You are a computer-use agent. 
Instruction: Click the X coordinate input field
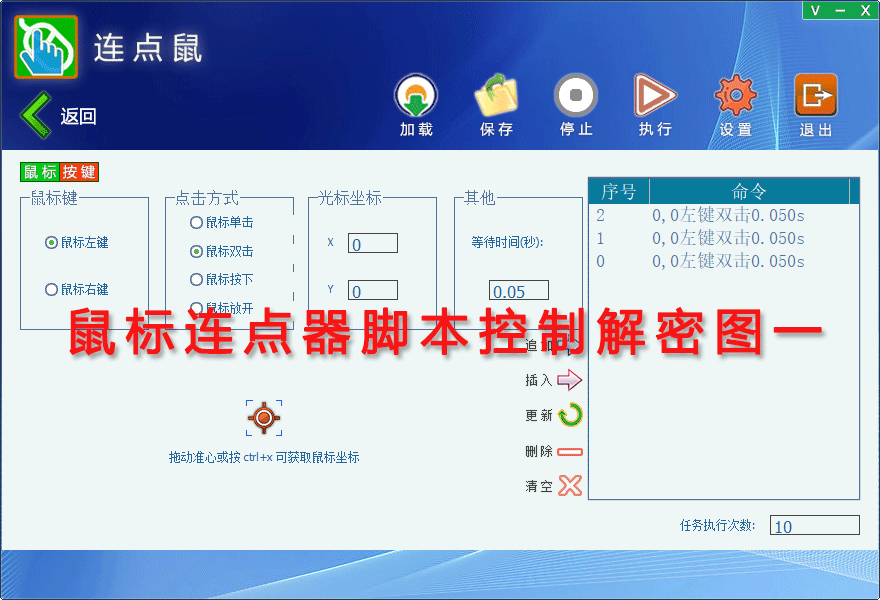(373, 244)
